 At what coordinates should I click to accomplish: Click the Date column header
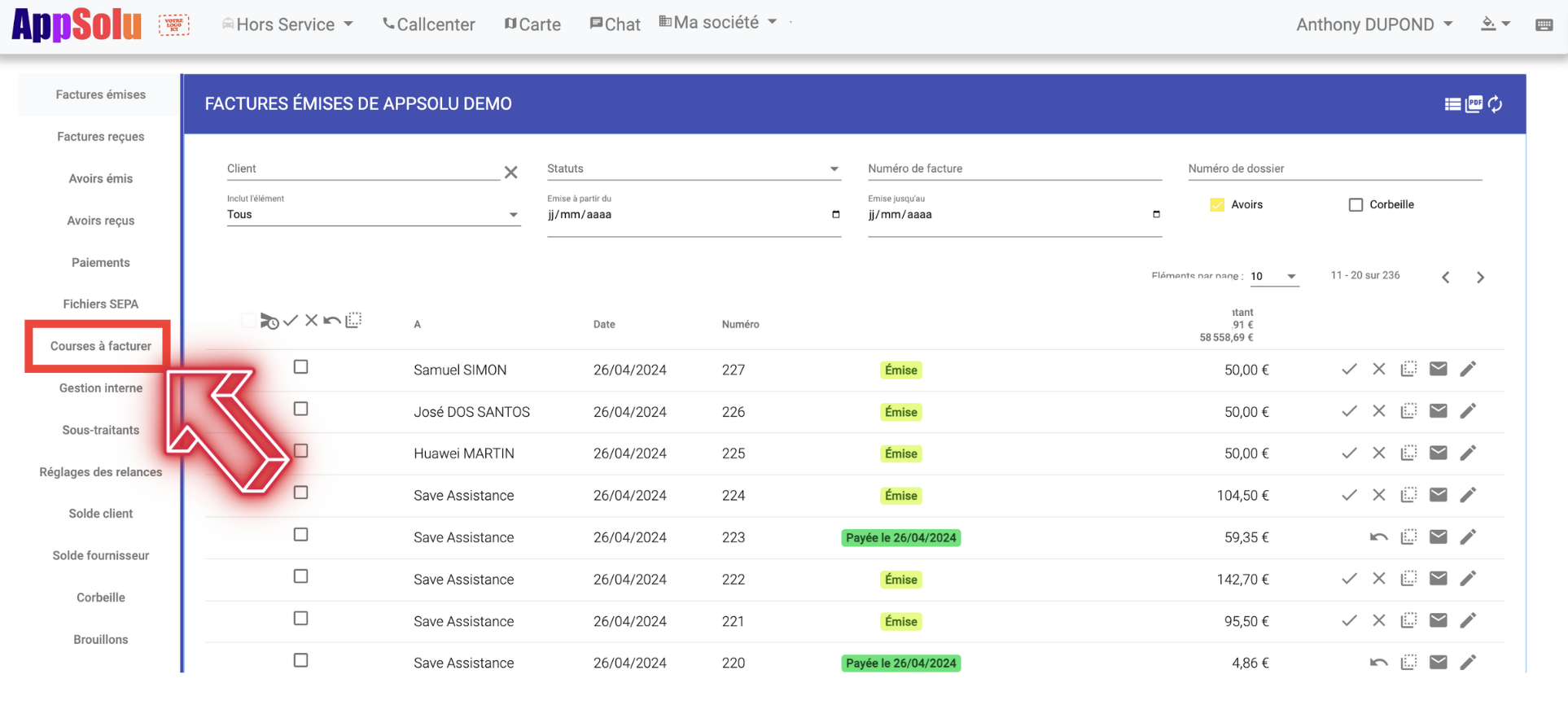pos(604,324)
